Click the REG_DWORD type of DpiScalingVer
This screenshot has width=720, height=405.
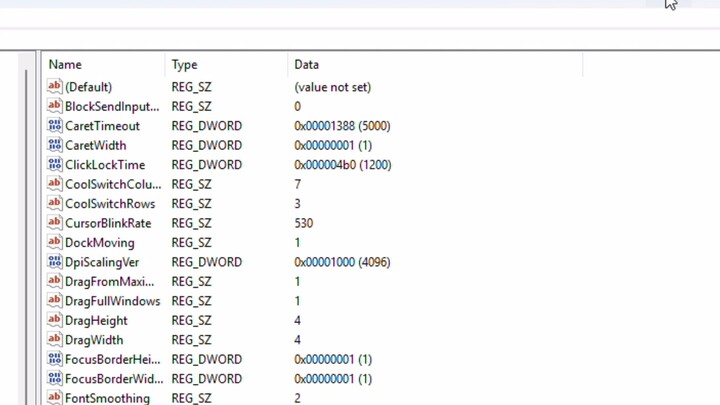tap(207, 262)
